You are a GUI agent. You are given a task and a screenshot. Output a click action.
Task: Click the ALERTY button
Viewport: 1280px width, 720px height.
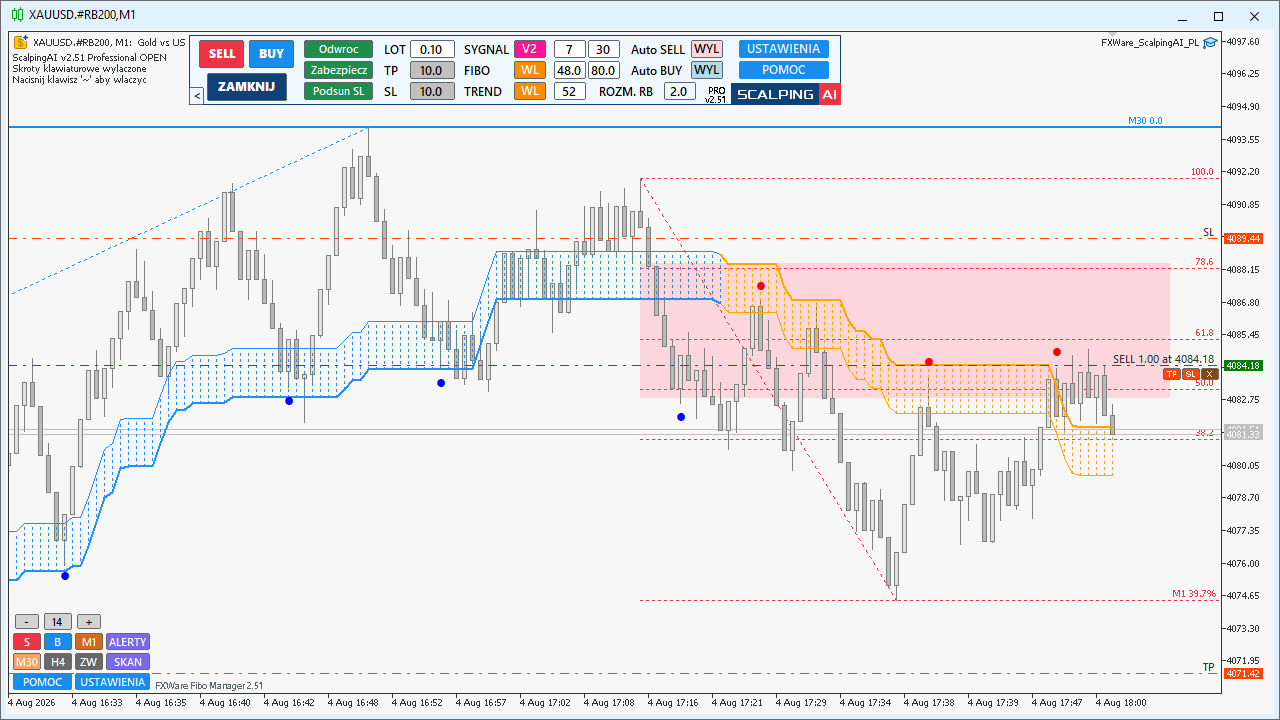[x=128, y=642]
